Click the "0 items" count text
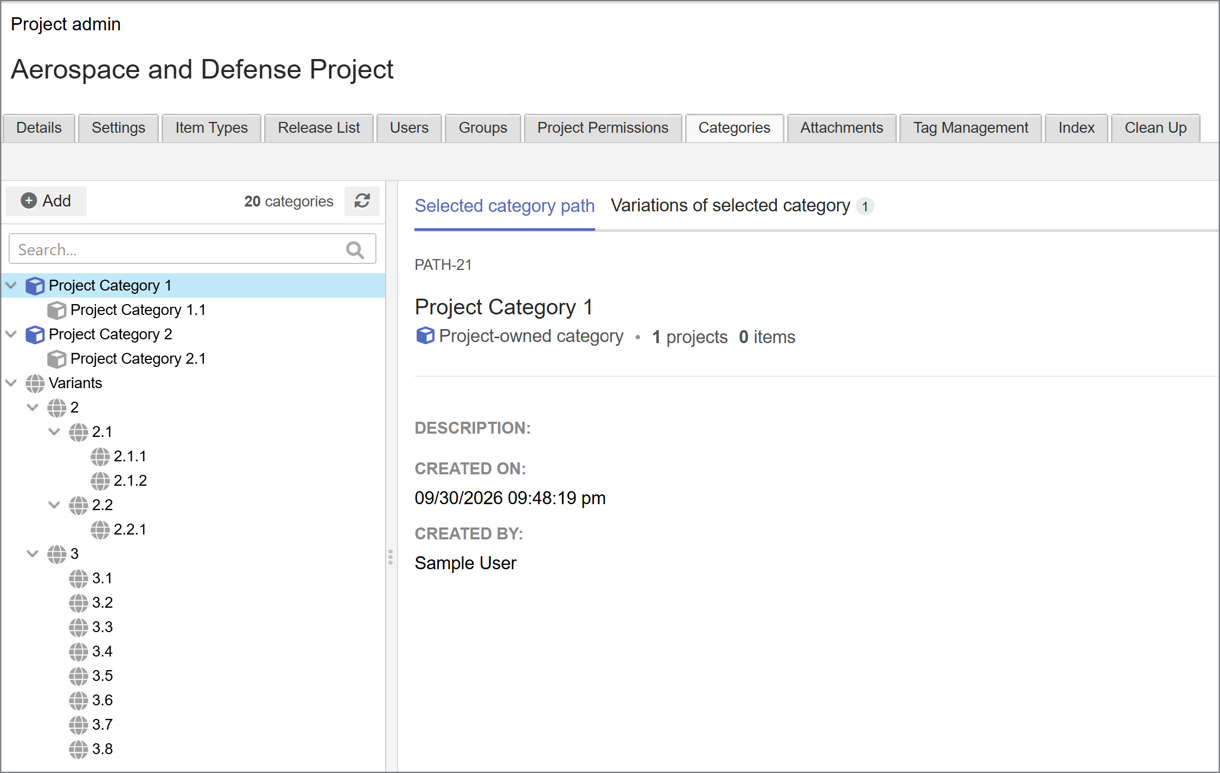This screenshot has height=773, width=1220. (767, 337)
